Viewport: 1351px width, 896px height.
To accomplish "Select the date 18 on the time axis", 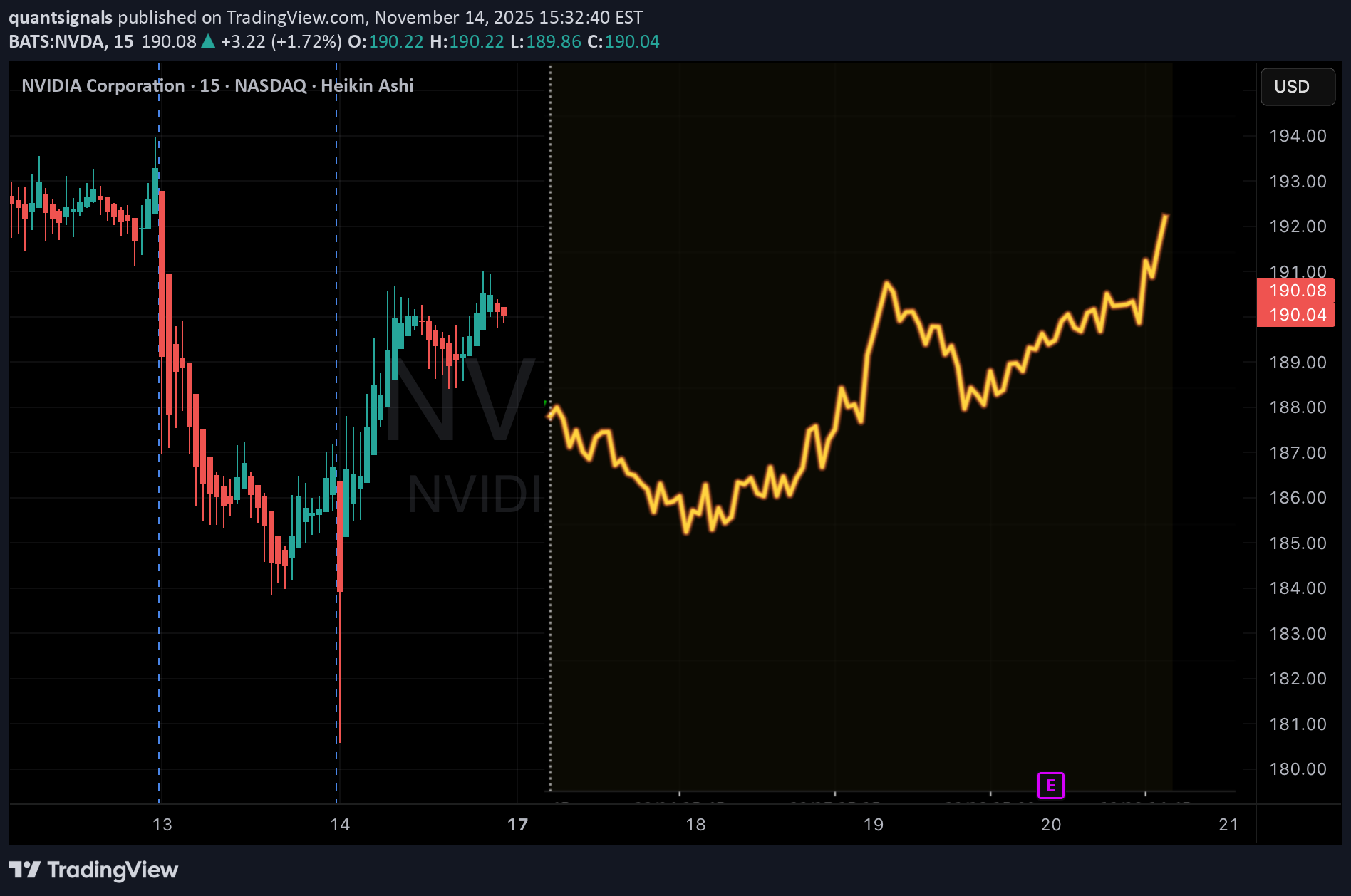I will point(695,824).
